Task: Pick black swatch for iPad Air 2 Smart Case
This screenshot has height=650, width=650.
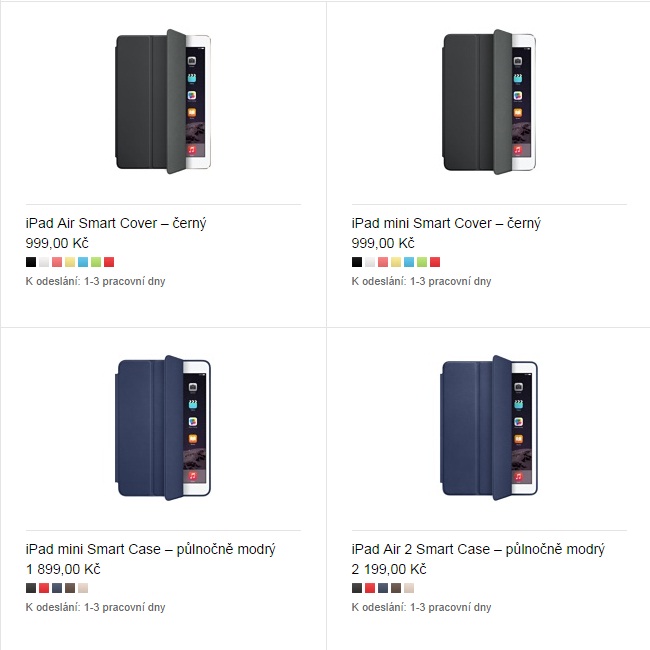Action: [x=357, y=588]
